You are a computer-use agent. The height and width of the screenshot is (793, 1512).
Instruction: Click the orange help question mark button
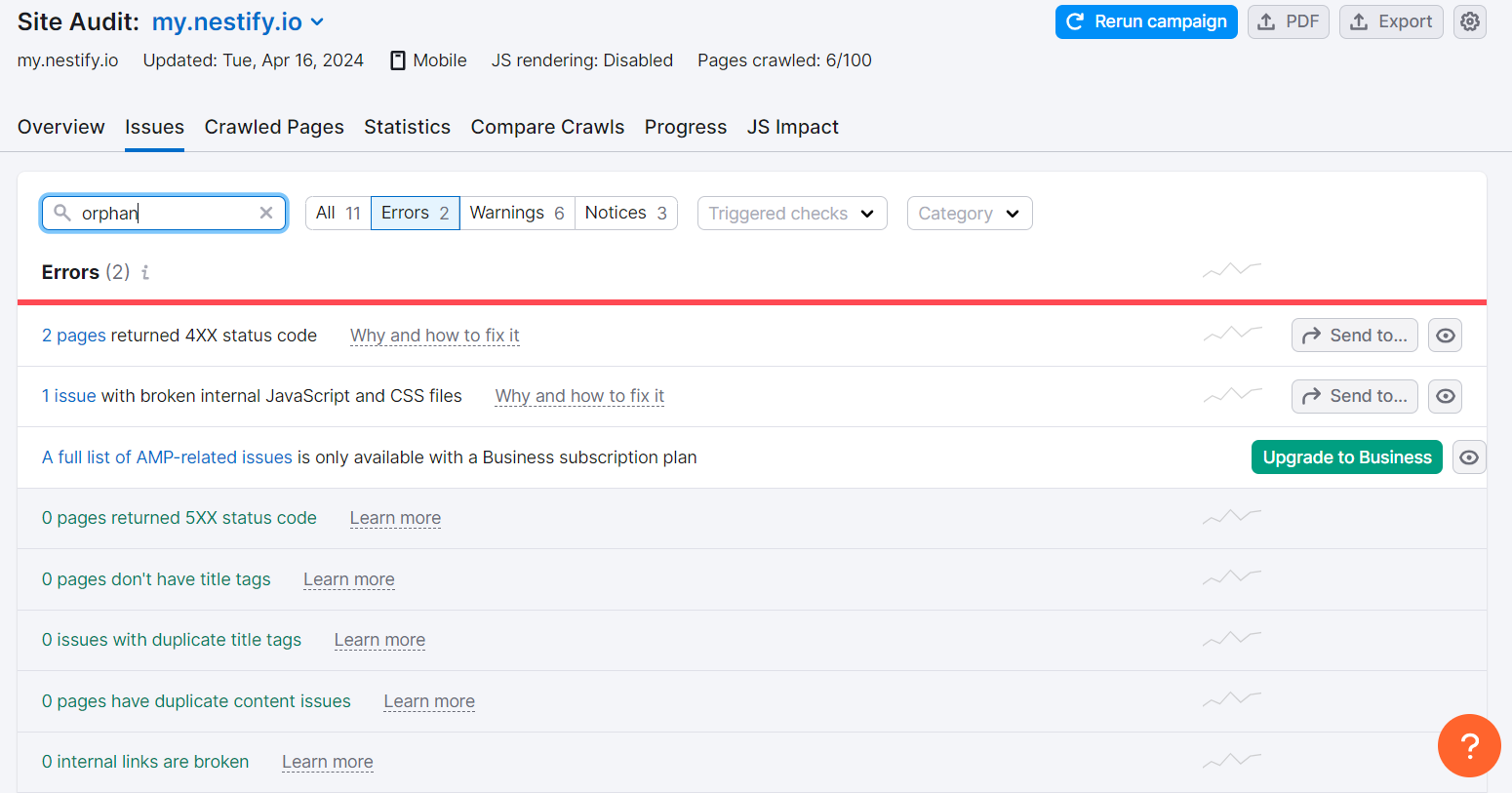pos(1469,746)
